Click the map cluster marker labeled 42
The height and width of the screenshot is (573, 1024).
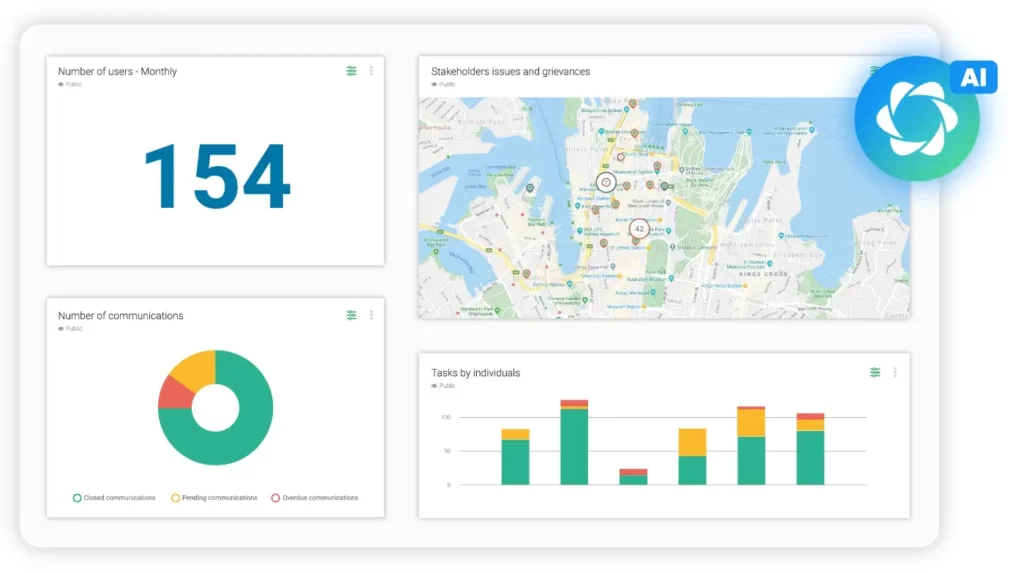click(x=639, y=229)
